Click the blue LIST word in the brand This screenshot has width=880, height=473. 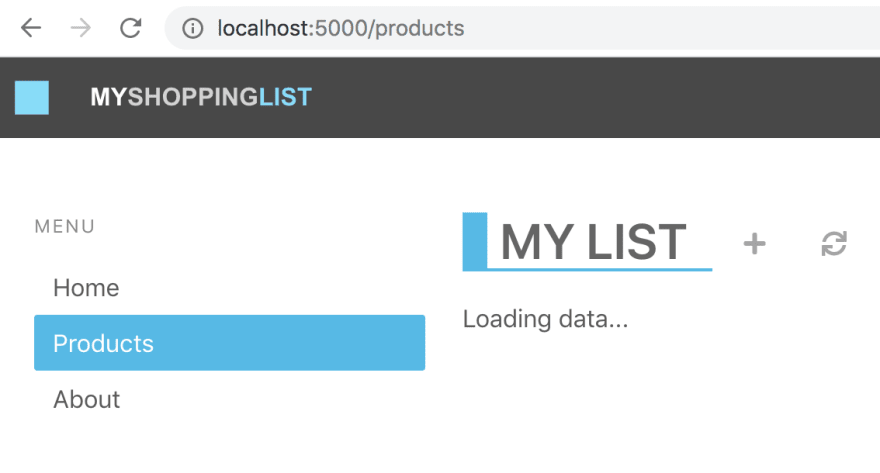coord(285,97)
